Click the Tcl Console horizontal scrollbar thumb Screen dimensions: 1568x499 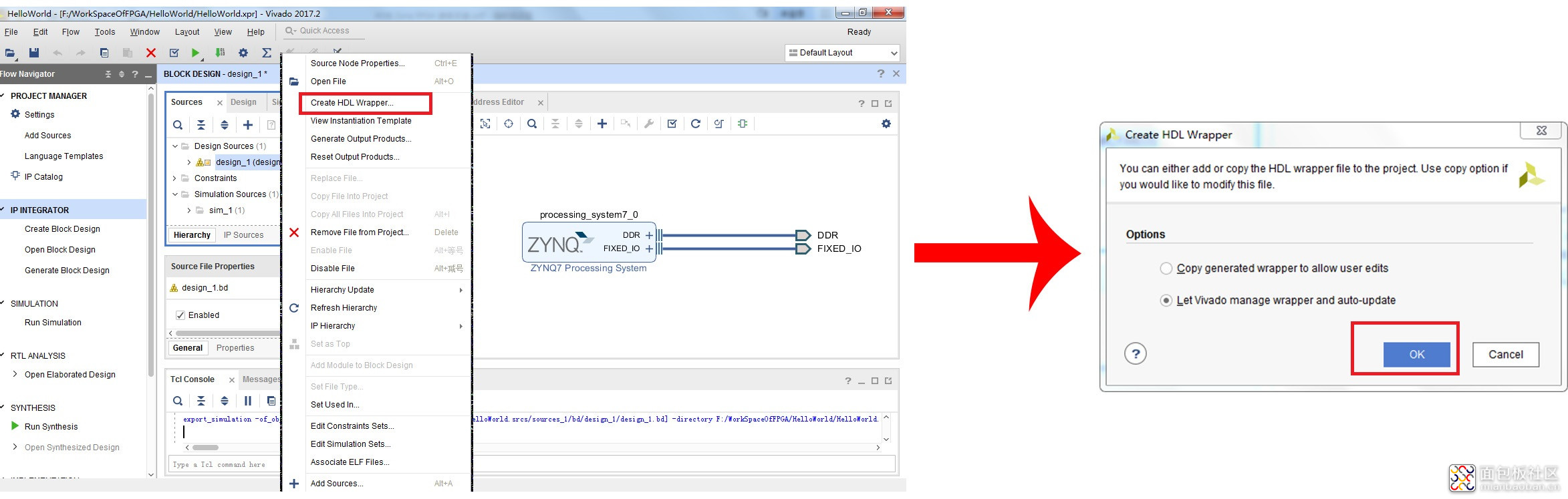[205, 448]
